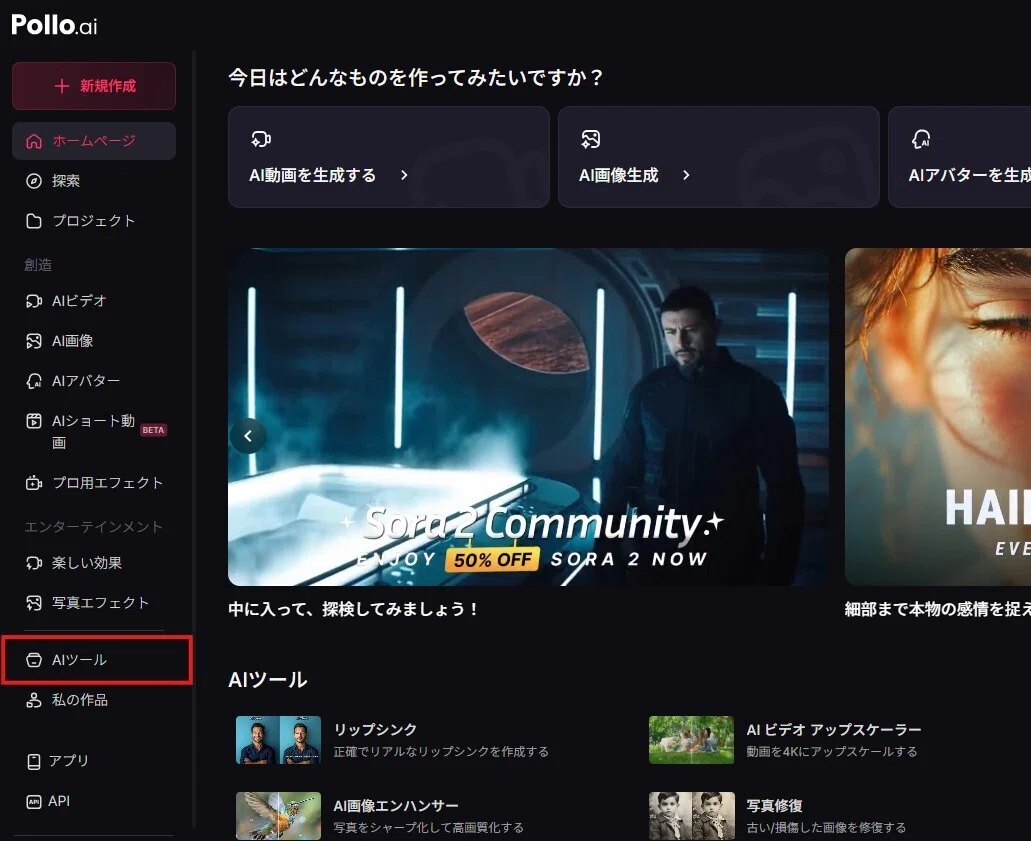1031x841 pixels.
Task: Select AI画像 in the sidebar
Action: click(94, 341)
